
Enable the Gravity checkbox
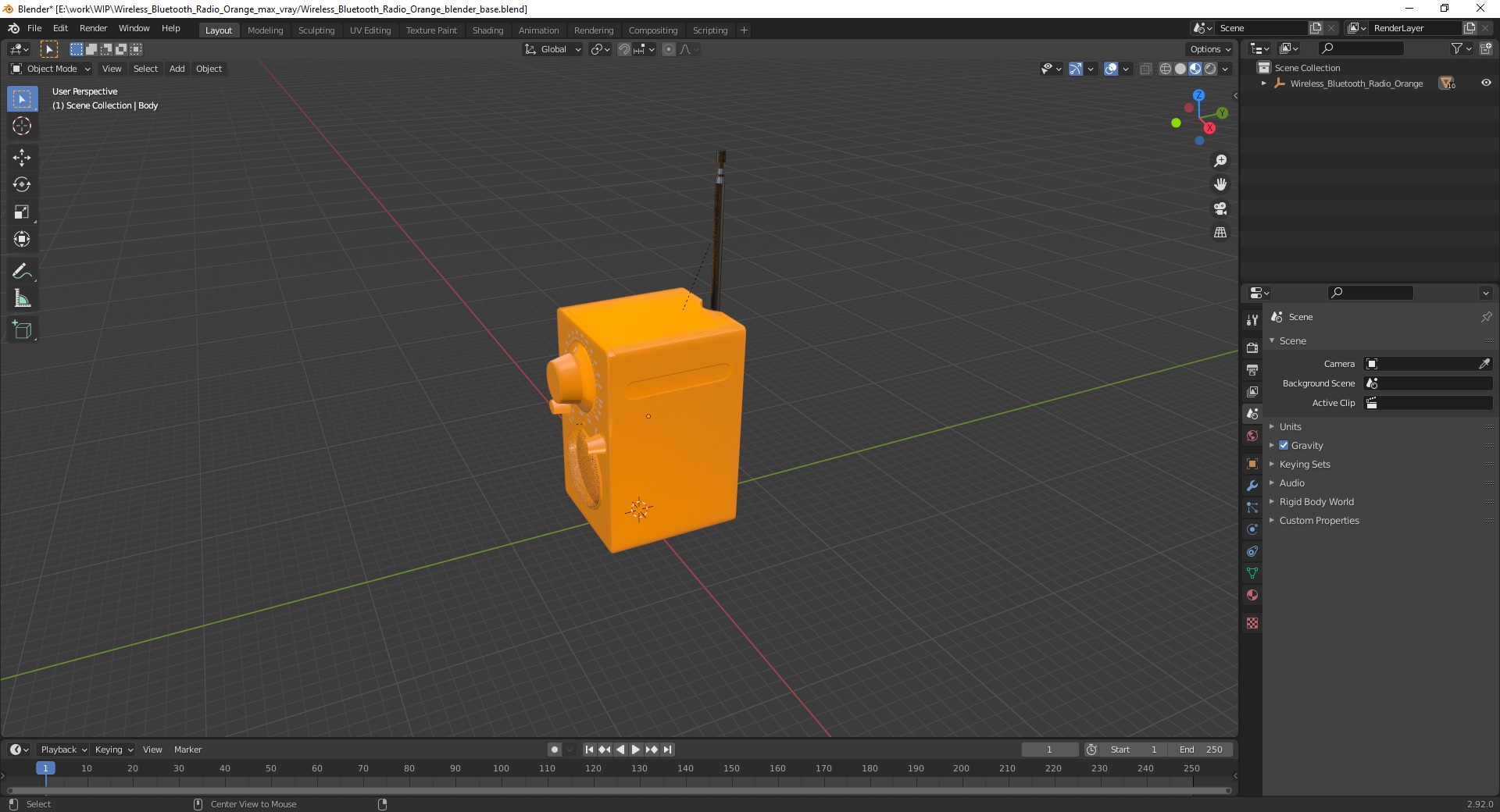click(x=1284, y=445)
